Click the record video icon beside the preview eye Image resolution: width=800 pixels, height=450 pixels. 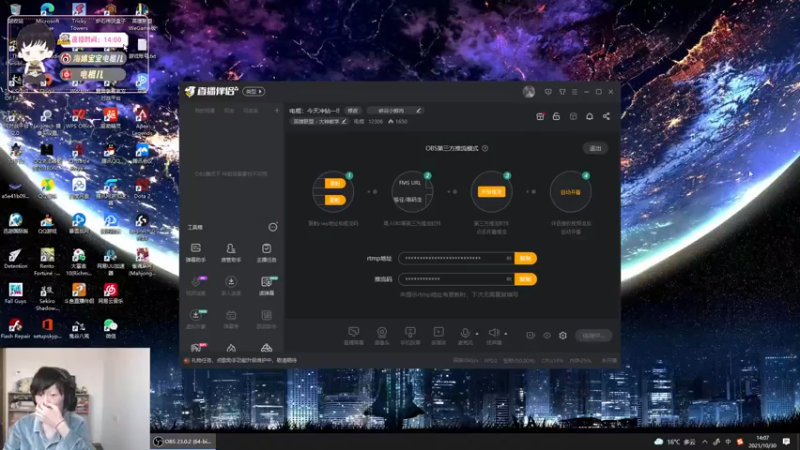pos(531,335)
